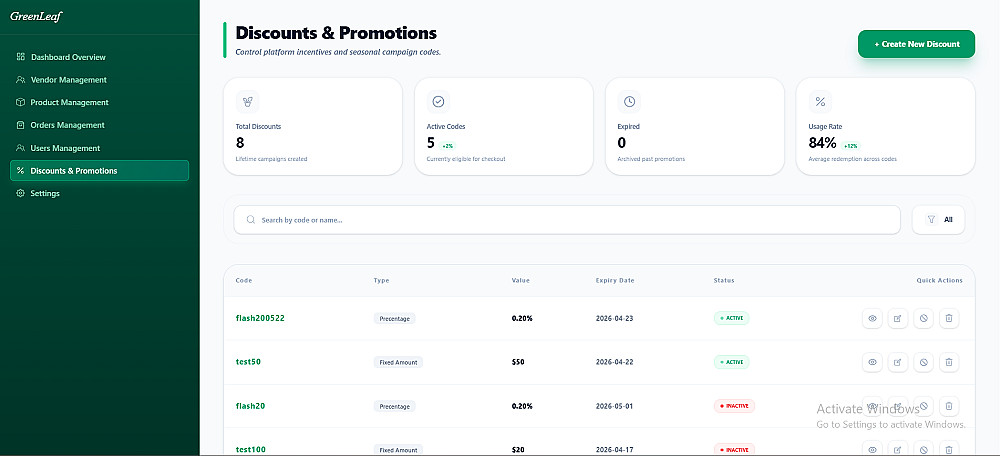This screenshot has height=456, width=1000.
Task: Edit the test50 discount code
Action: [x=898, y=362]
